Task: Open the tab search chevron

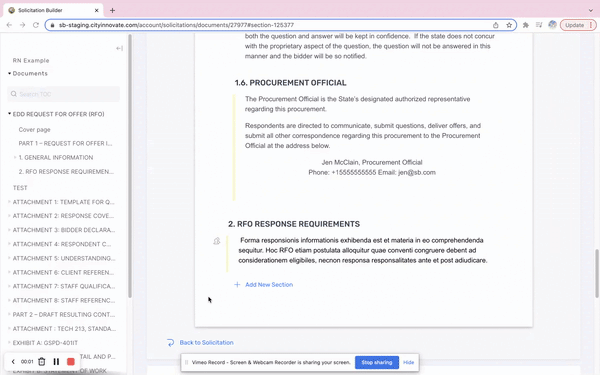Action: pos(591,10)
